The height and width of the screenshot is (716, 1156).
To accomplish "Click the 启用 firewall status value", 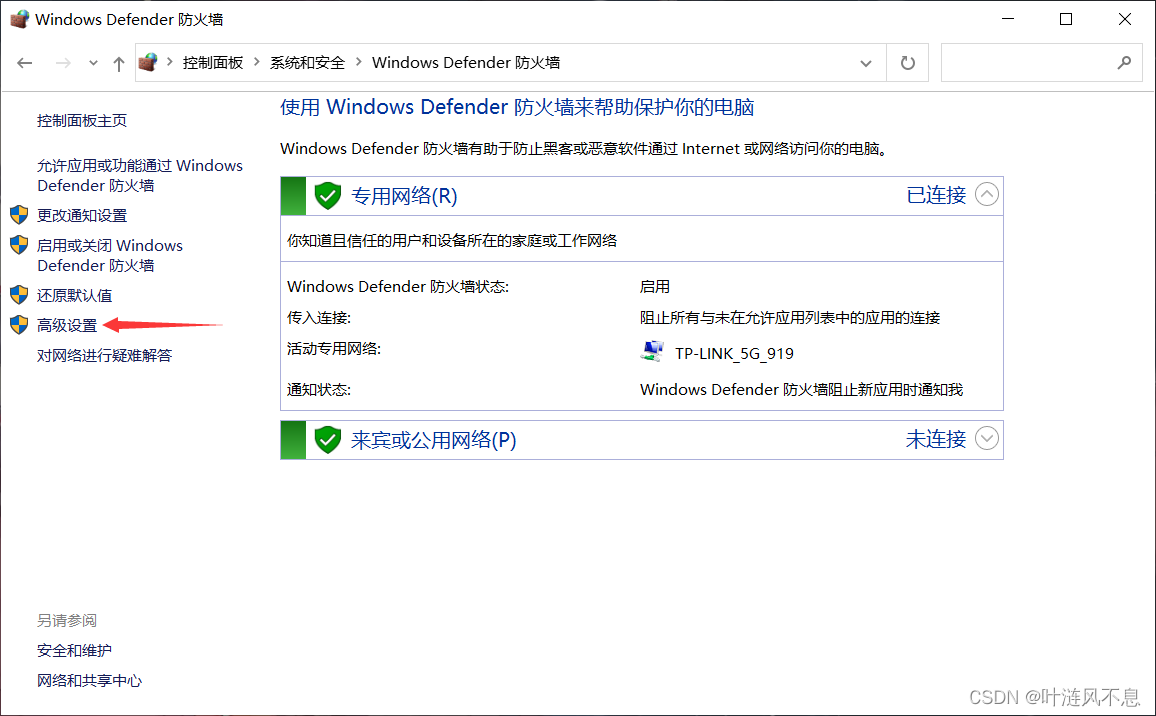I will click(655, 286).
